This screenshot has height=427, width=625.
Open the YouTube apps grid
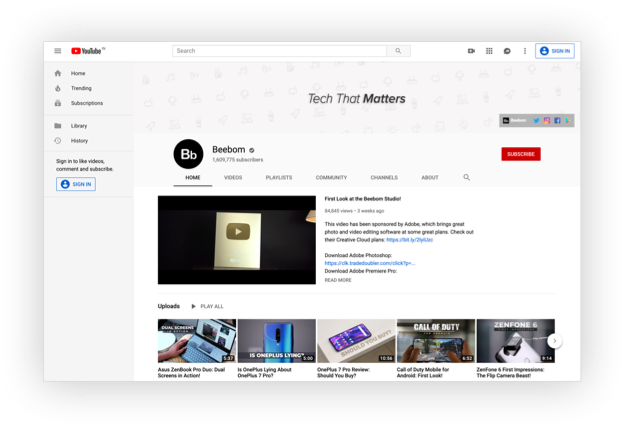489,51
